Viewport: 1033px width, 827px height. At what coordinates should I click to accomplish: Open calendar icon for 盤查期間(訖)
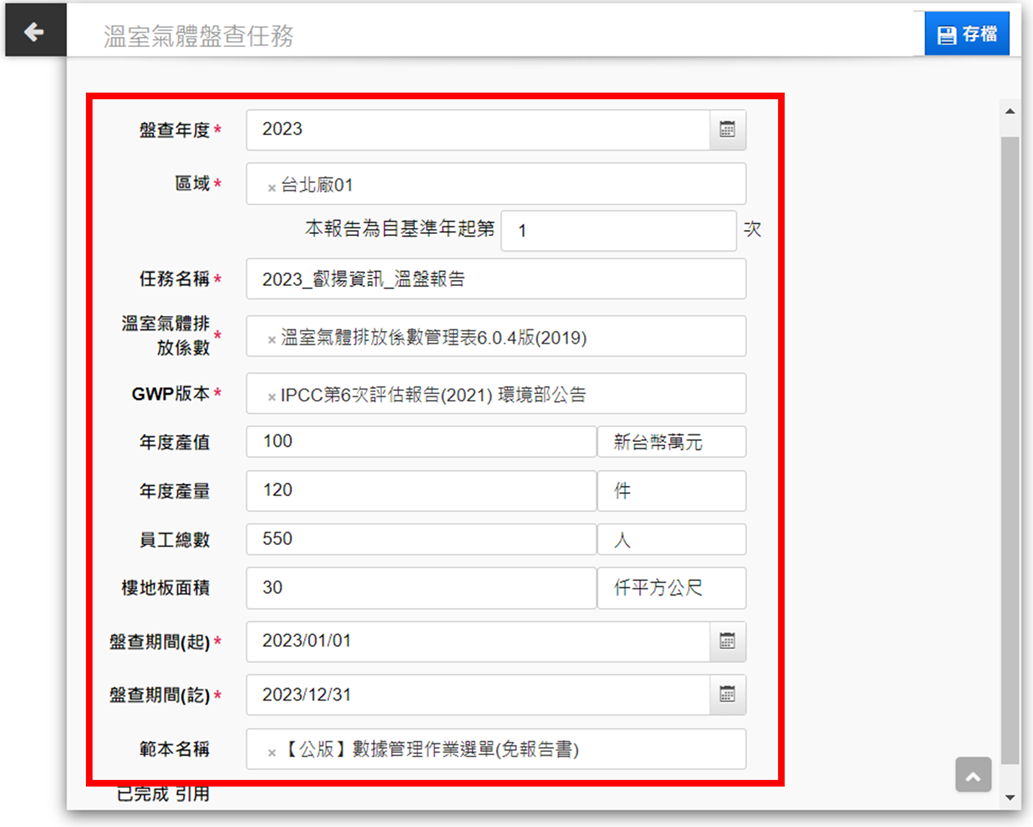coord(727,694)
